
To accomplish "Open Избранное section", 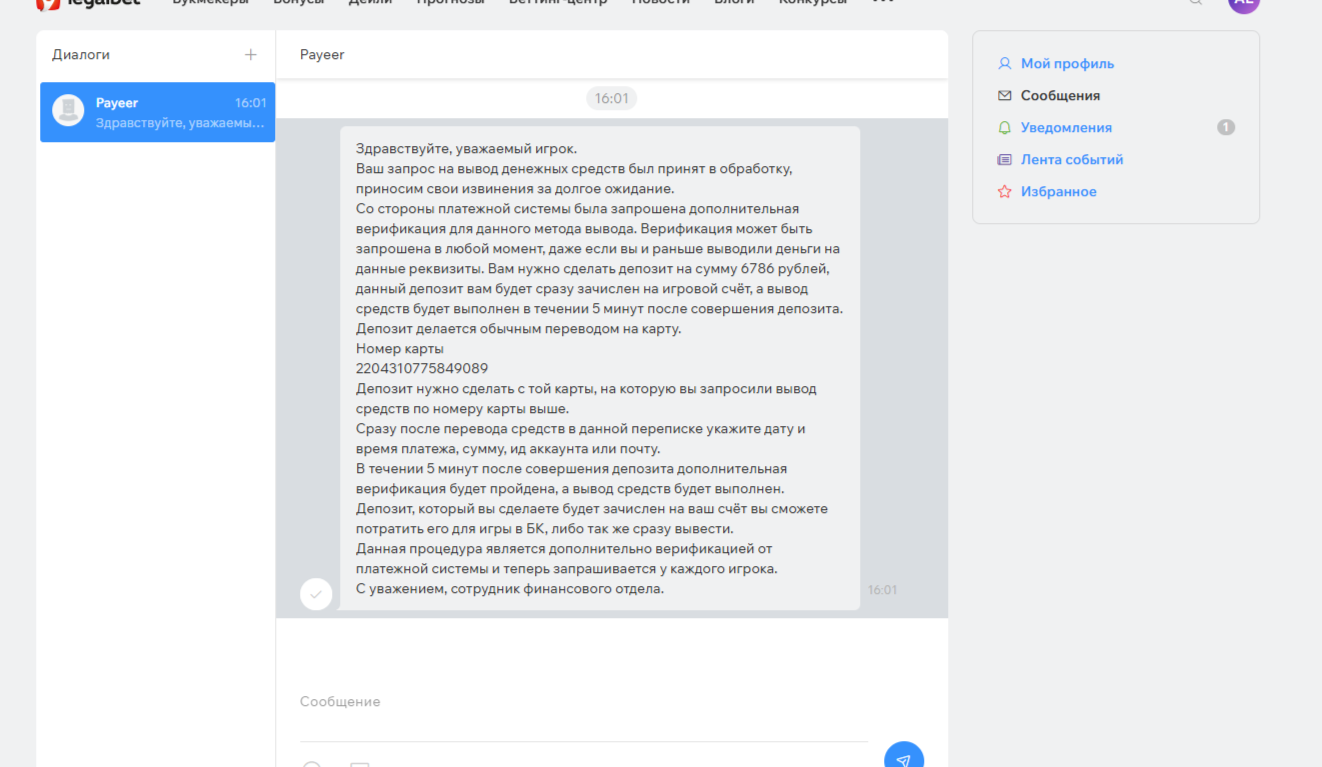I will 1058,192.
